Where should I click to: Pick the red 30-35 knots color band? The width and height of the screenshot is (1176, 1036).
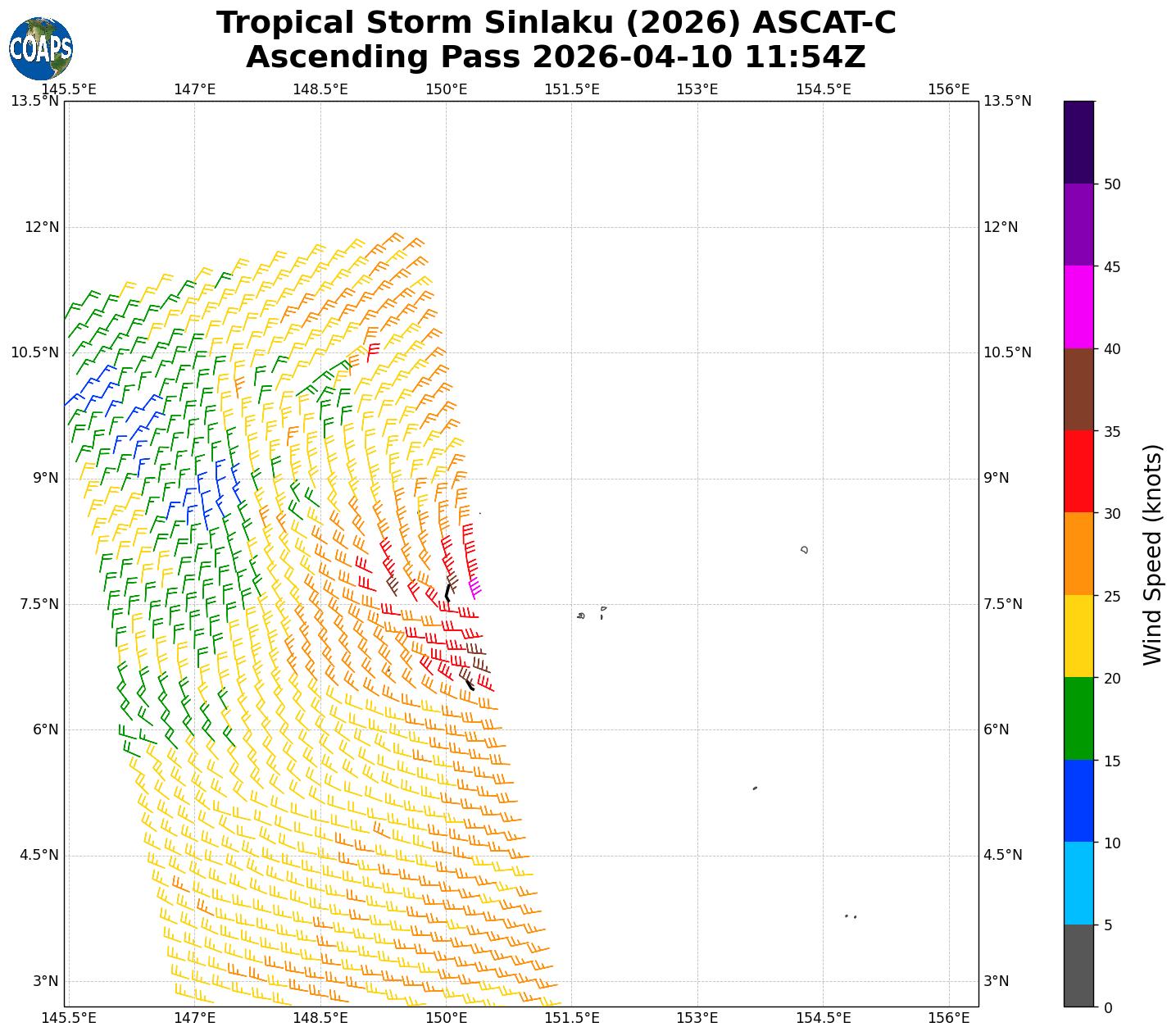click(x=1078, y=472)
